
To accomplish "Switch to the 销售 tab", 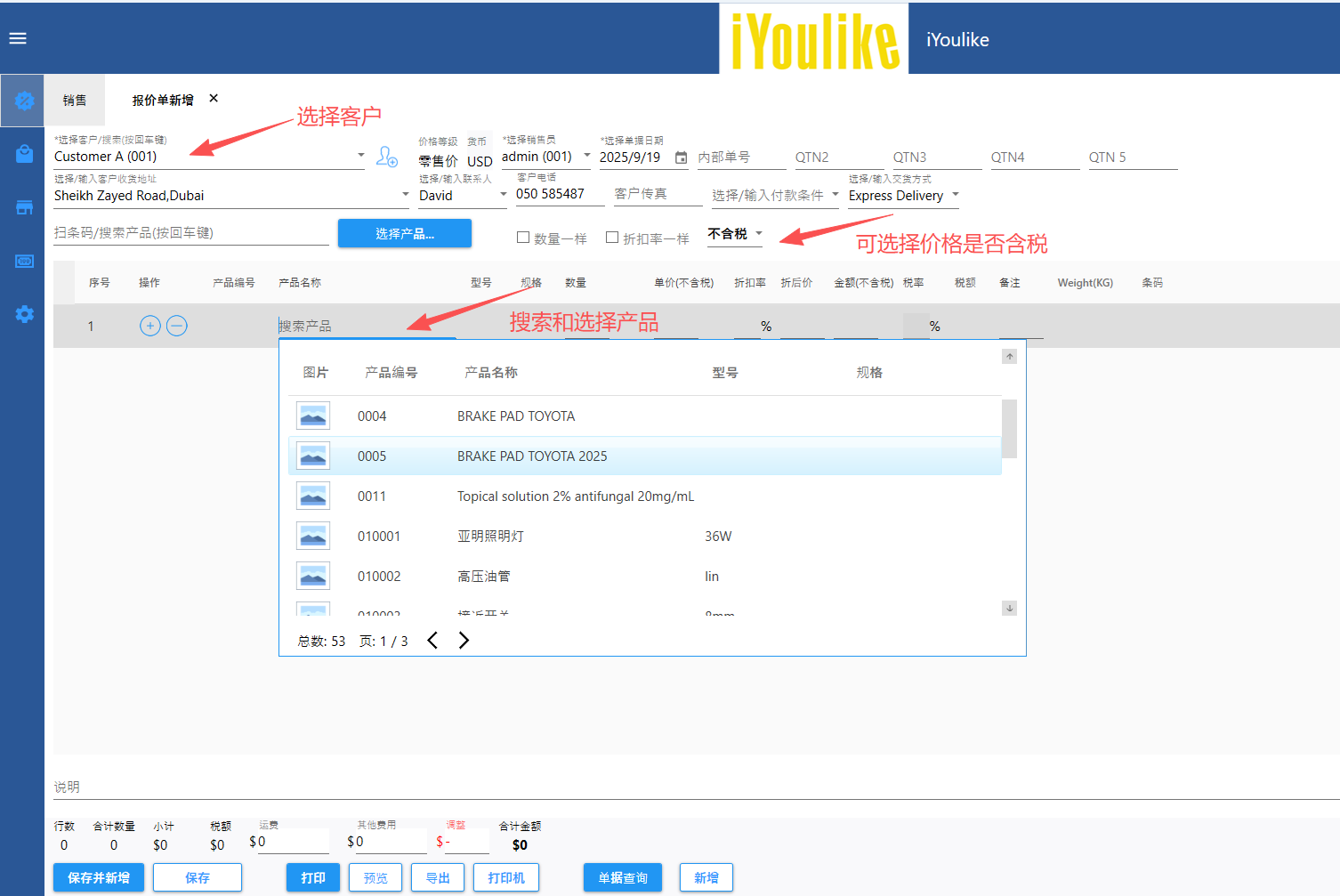I will tap(75, 101).
